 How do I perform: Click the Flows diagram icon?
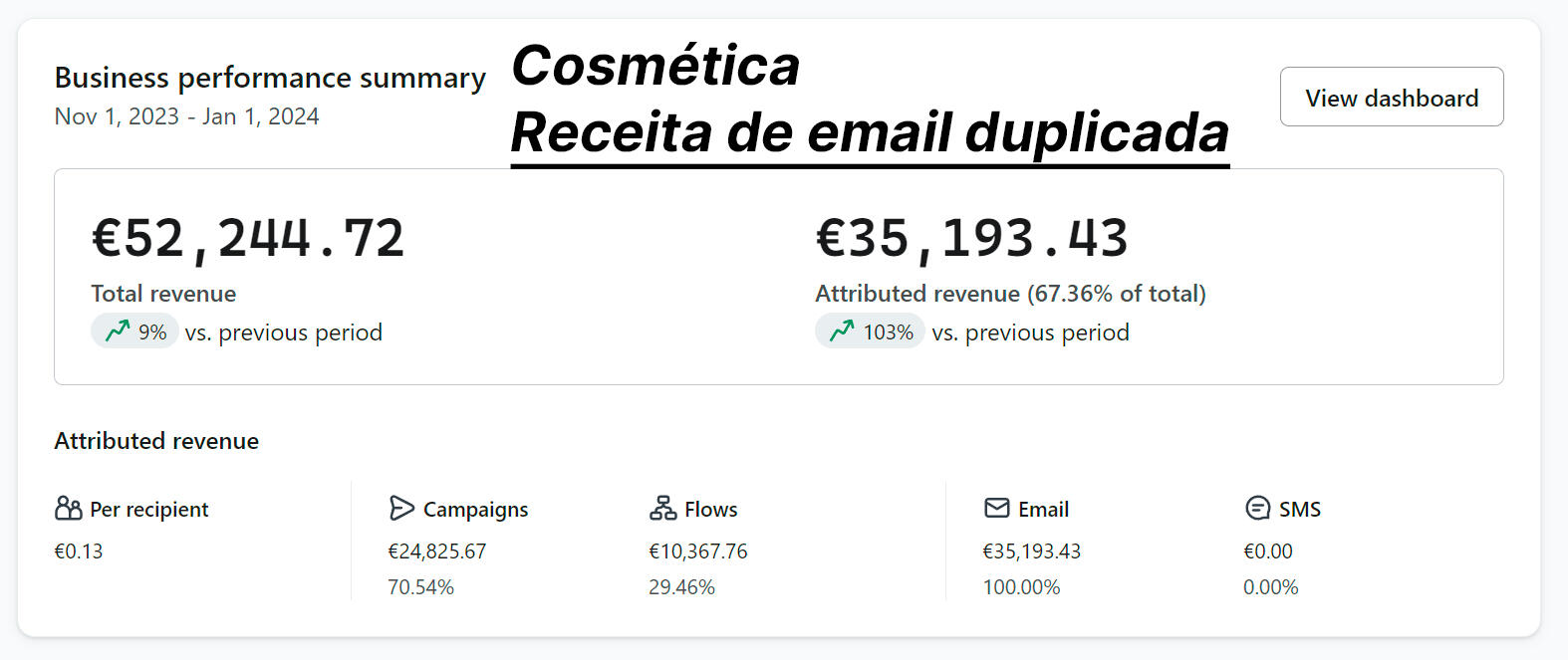662,509
